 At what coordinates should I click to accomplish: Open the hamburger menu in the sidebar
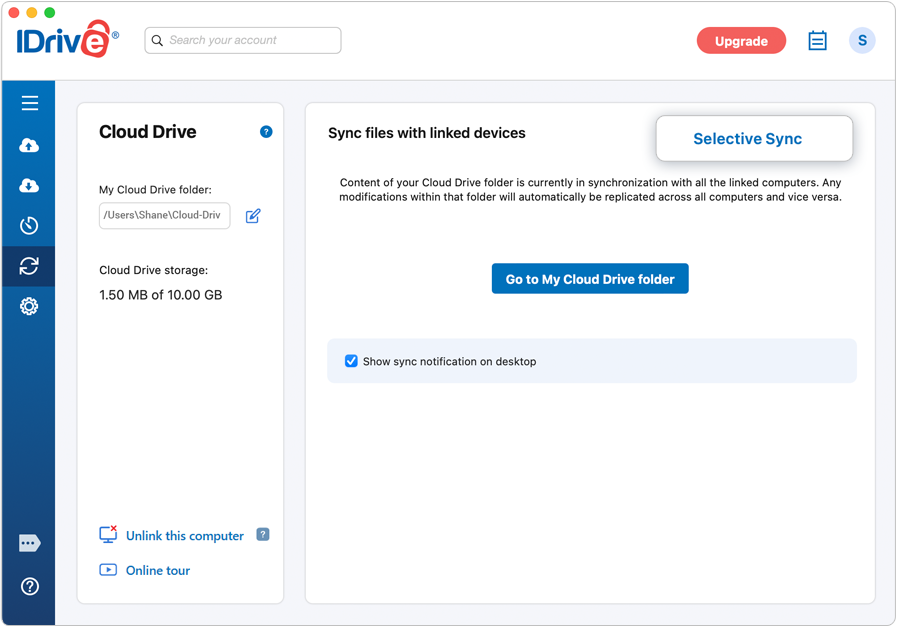(30, 103)
